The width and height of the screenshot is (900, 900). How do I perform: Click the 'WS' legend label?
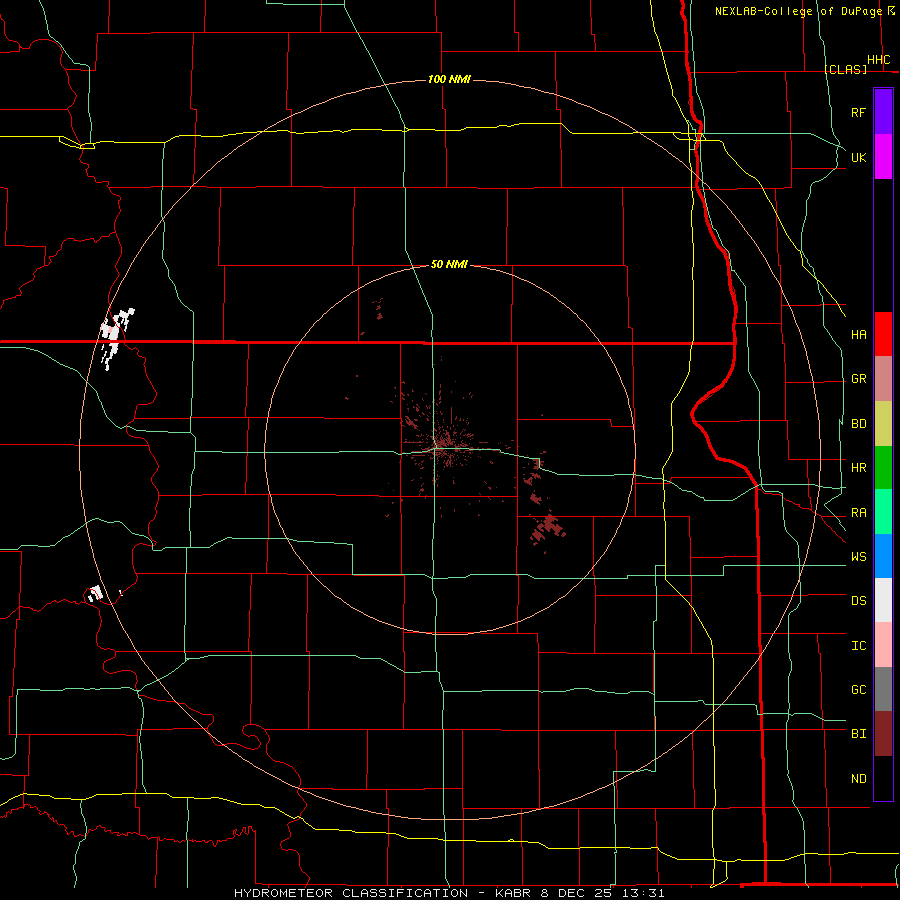[x=858, y=556]
